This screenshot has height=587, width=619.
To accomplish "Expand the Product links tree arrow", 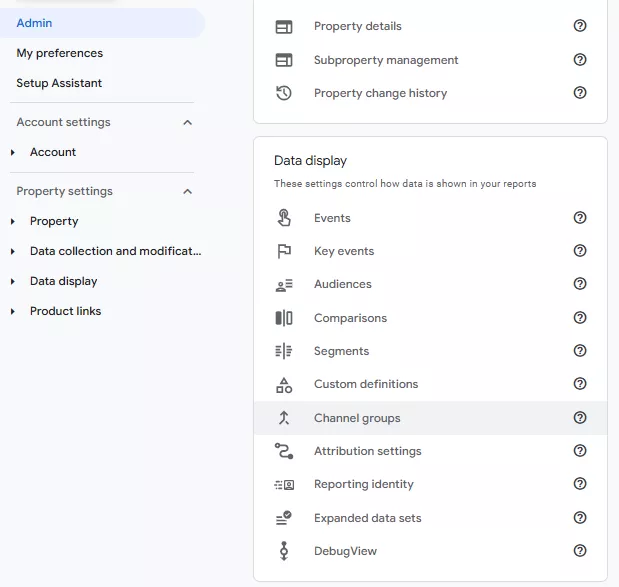I will click(13, 311).
